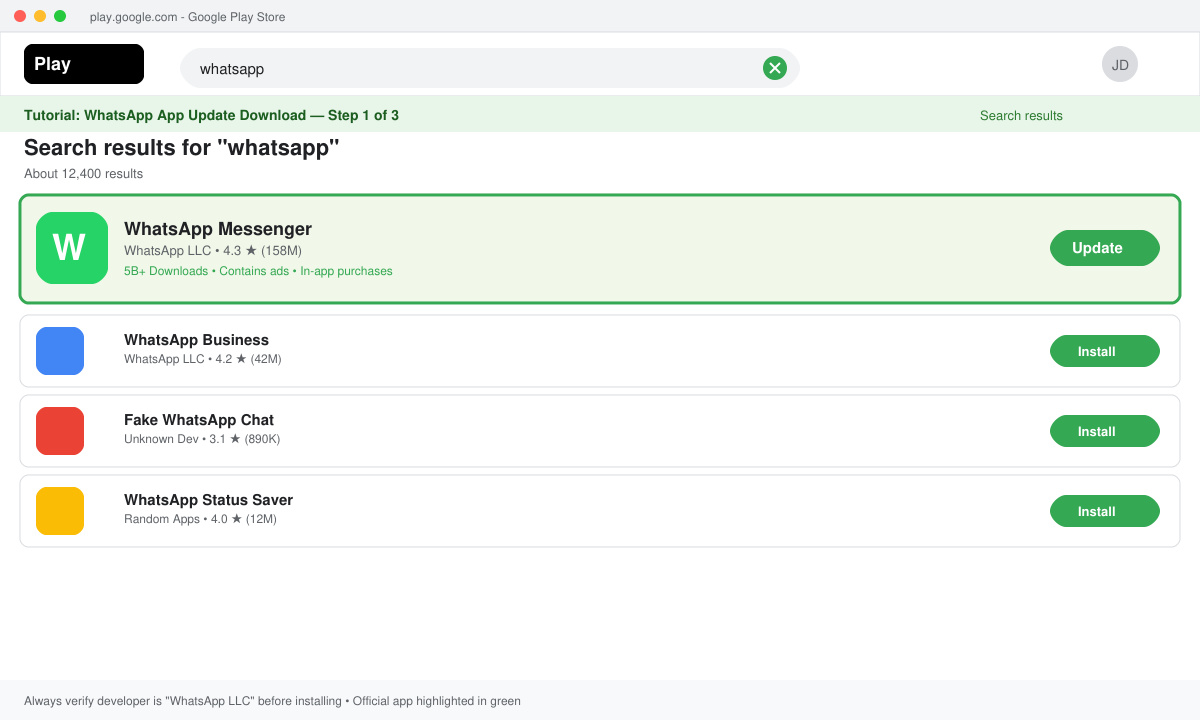Image resolution: width=1200 pixels, height=720 pixels.
Task: Install Fake WhatsApp Chat
Action: (1105, 431)
